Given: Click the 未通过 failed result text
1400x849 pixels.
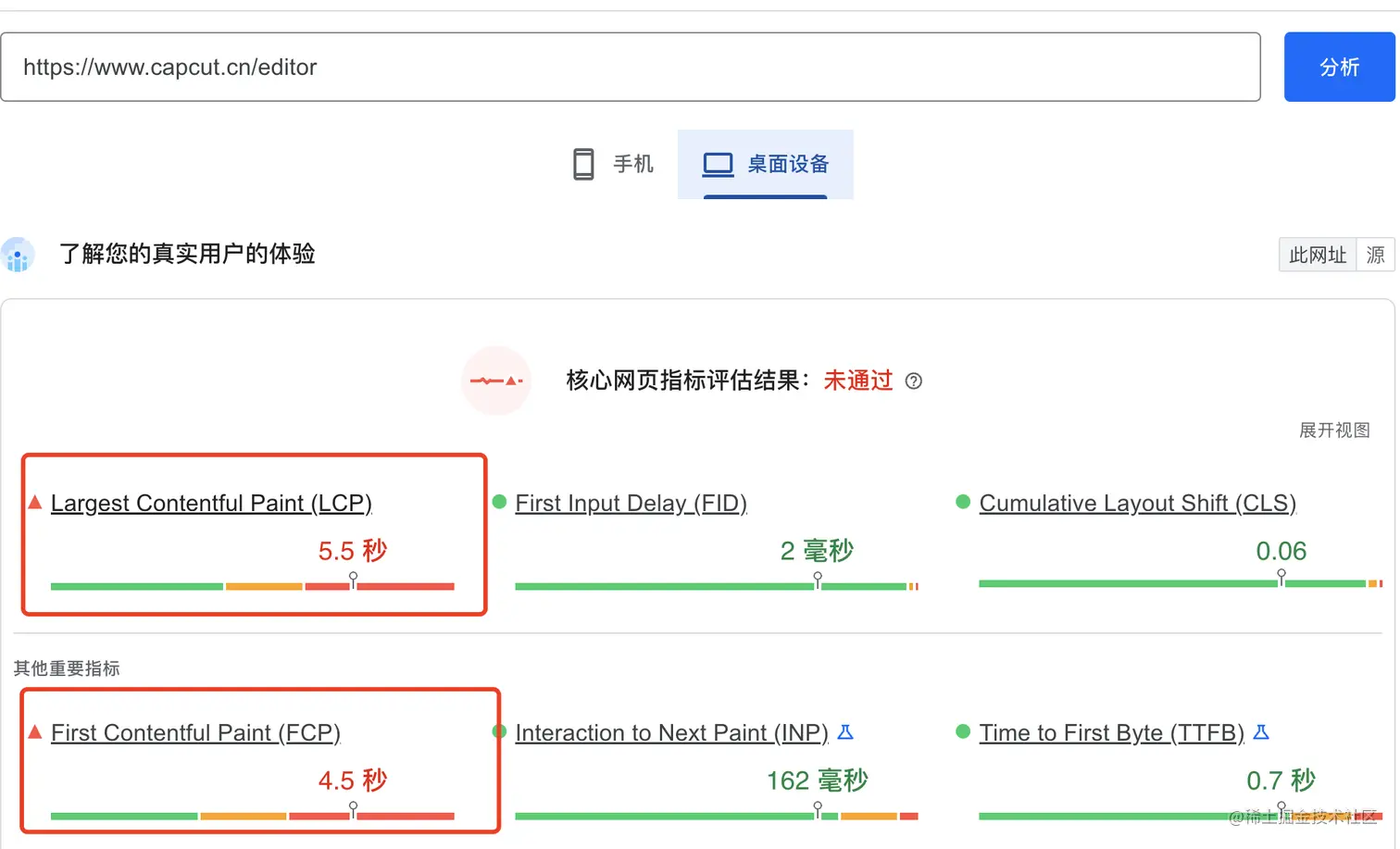Looking at the screenshot, I should point(858,381).
